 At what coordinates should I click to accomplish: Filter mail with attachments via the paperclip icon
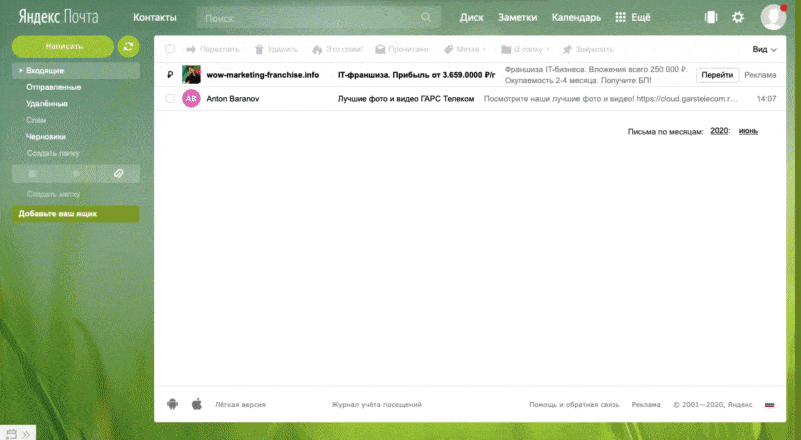pyautogui.click(x=119, y=174)
